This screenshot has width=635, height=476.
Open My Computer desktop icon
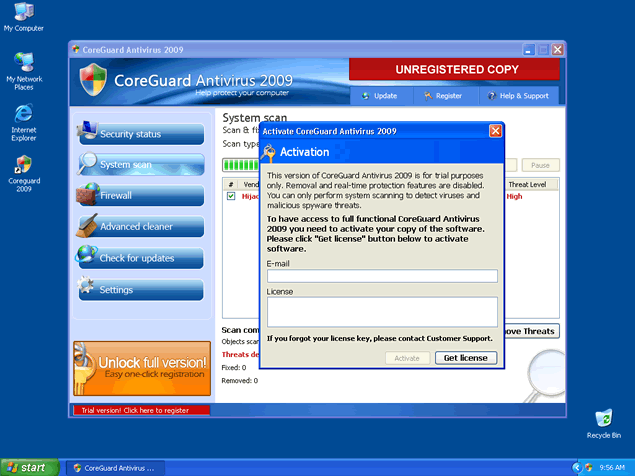point(23,13)
